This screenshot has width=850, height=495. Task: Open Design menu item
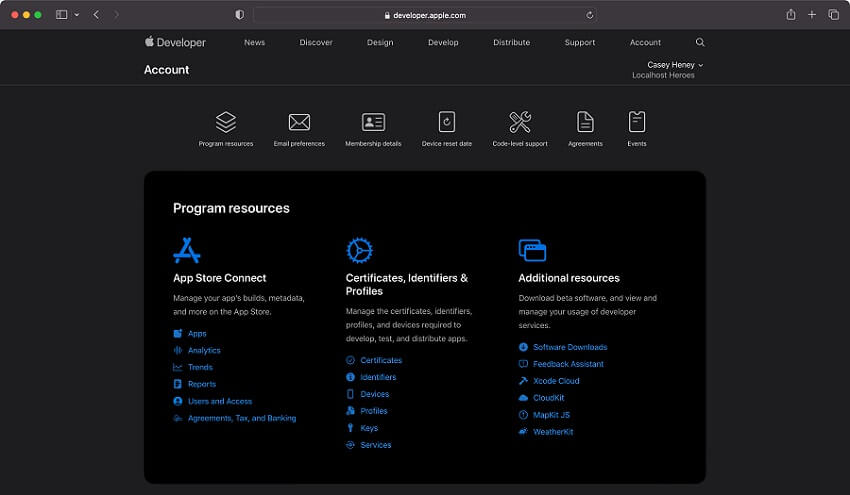[x=380, y=42]
